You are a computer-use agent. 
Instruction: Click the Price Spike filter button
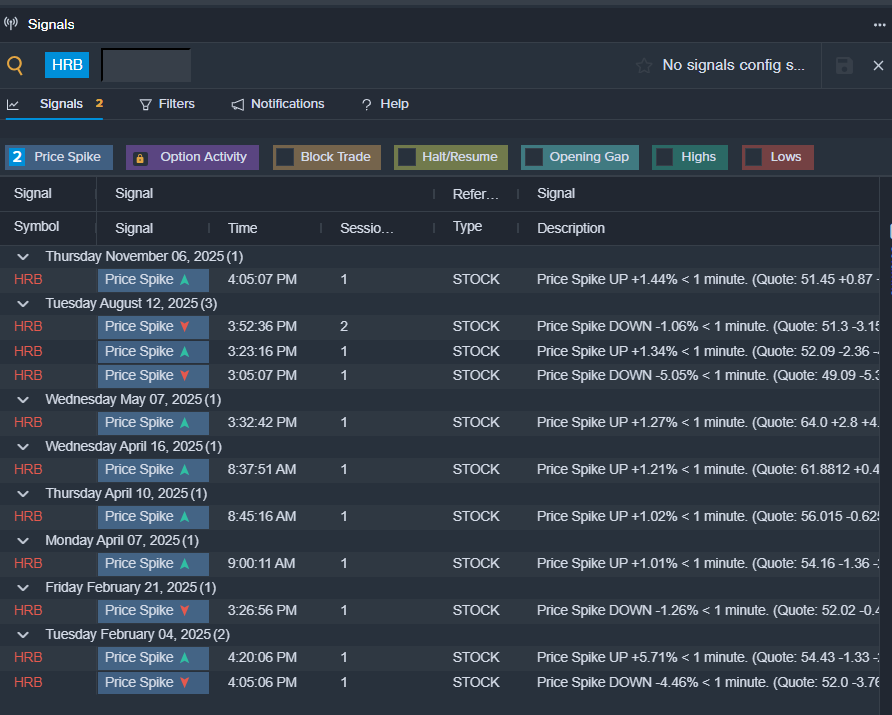pos(60,157)
